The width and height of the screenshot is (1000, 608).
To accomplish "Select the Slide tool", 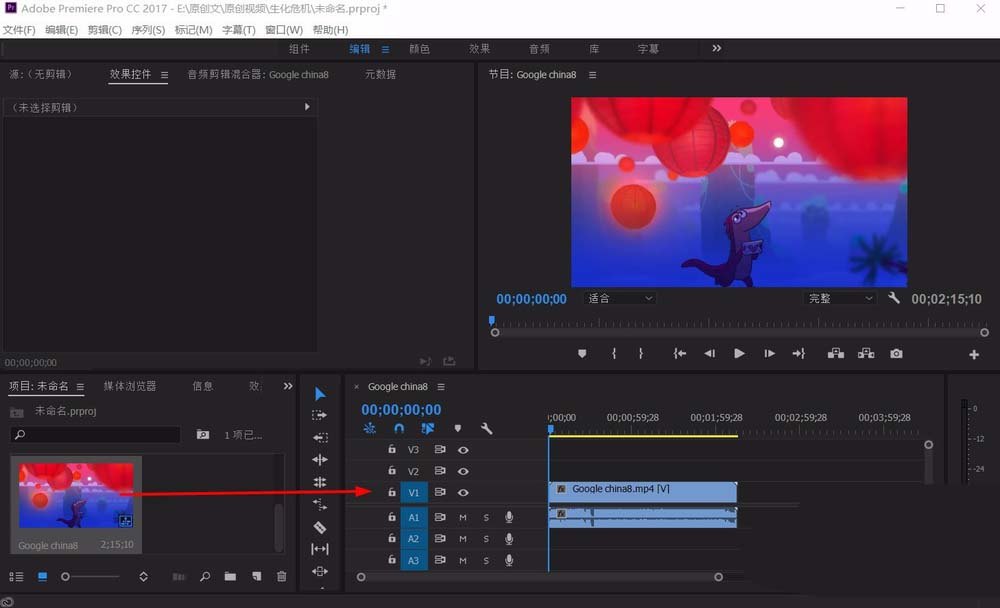I will [x=320, y=571].
